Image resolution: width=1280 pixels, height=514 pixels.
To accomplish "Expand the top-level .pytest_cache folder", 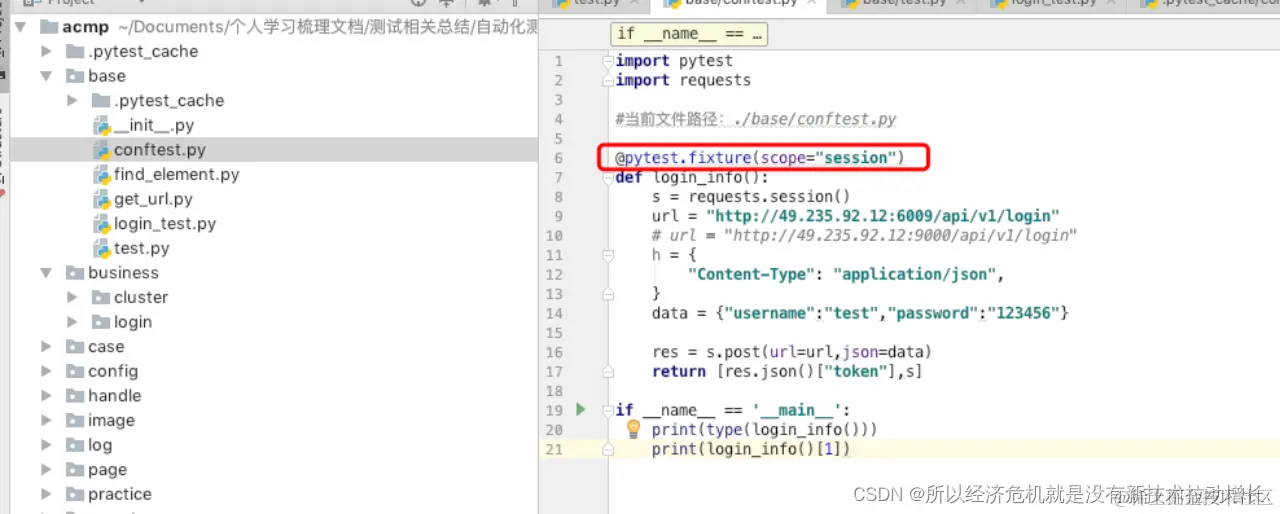I will (x=46, y=51).
